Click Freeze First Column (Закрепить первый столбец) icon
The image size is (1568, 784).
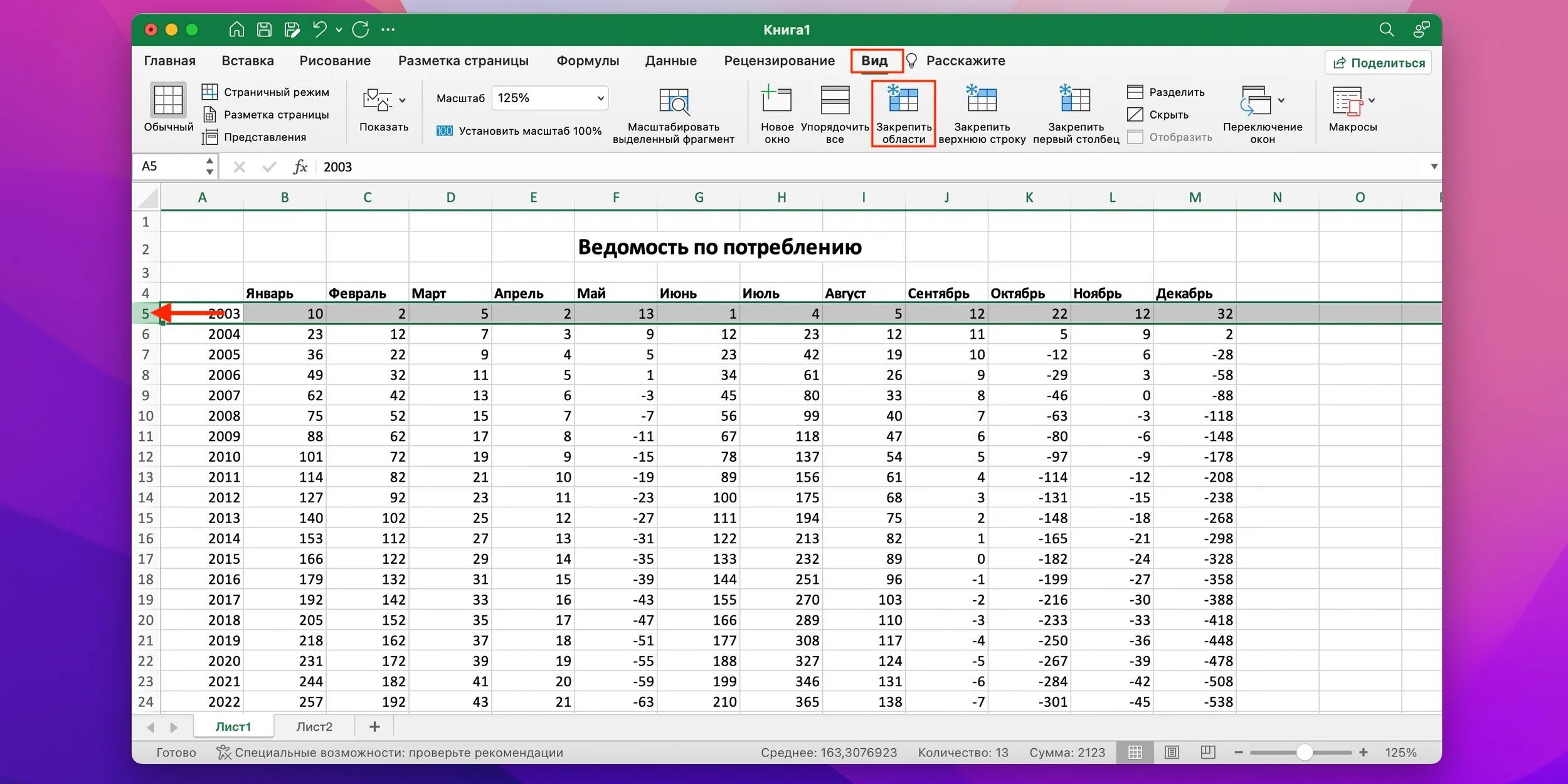(1075, 100)
